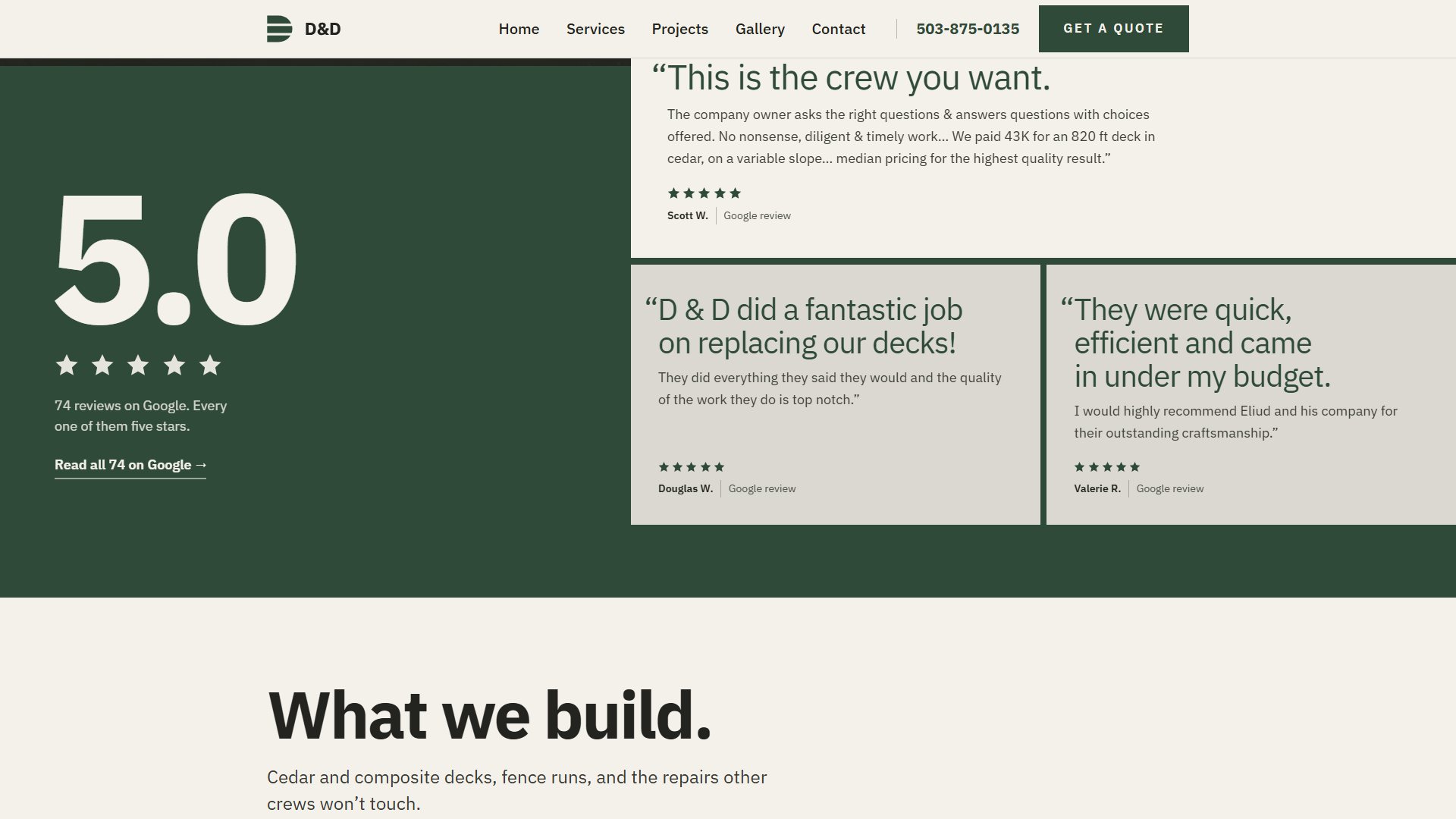1456x819 pixels.
Task: Select reviewer name Douglas W.
Action: [x=686, y=488]
